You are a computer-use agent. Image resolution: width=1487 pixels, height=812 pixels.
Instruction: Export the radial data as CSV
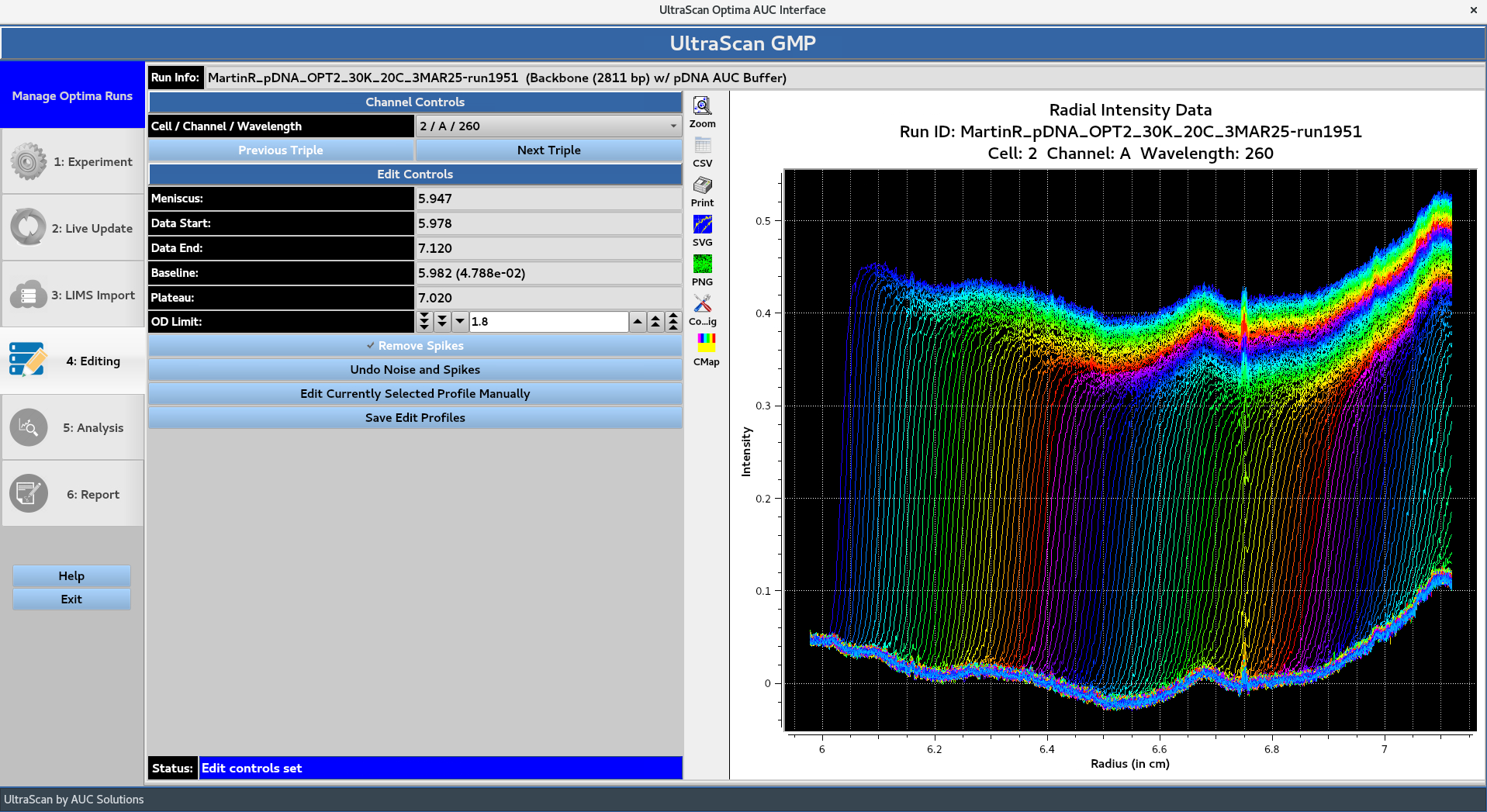tap(702, 146)
